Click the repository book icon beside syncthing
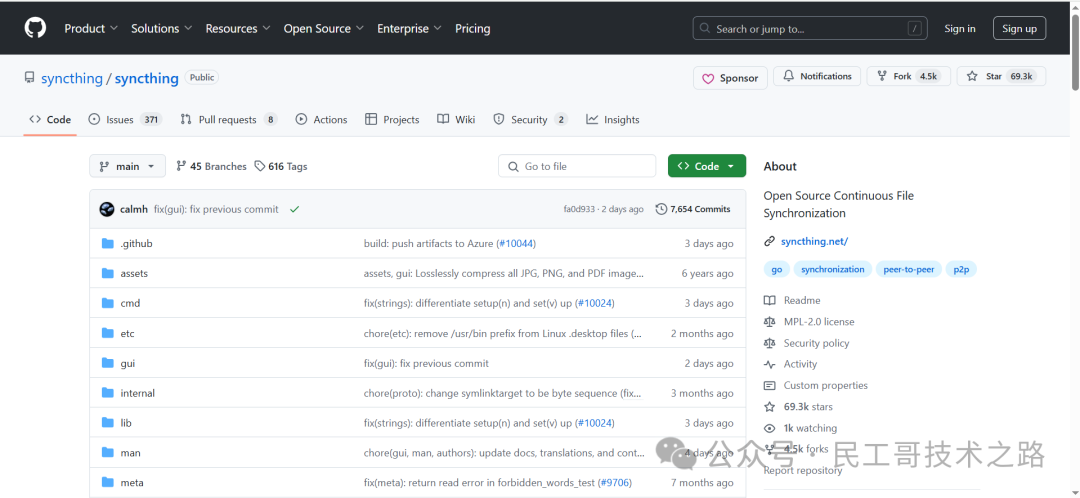Image resolution: width=1080 pixels, height=498 pixels. [29, 78]
